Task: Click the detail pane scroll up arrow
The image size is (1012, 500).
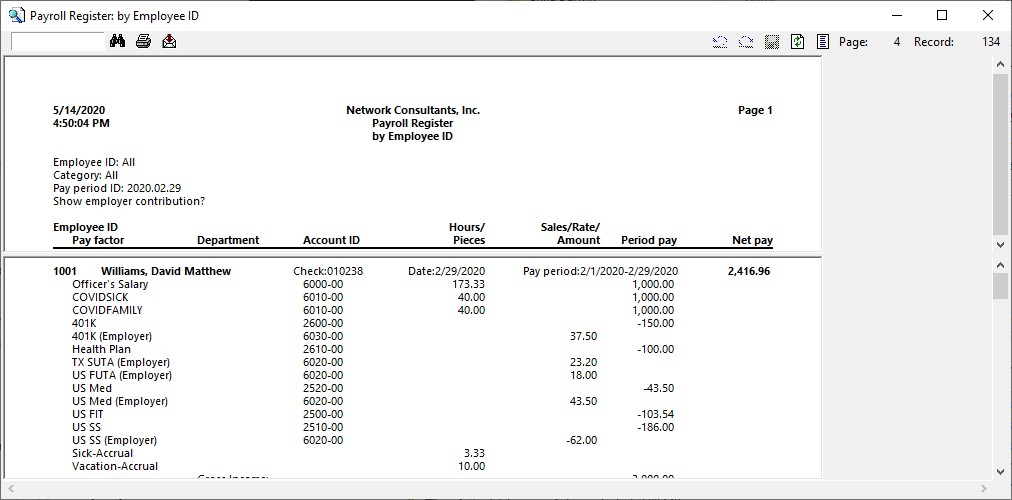Action: pos(1000,265)
